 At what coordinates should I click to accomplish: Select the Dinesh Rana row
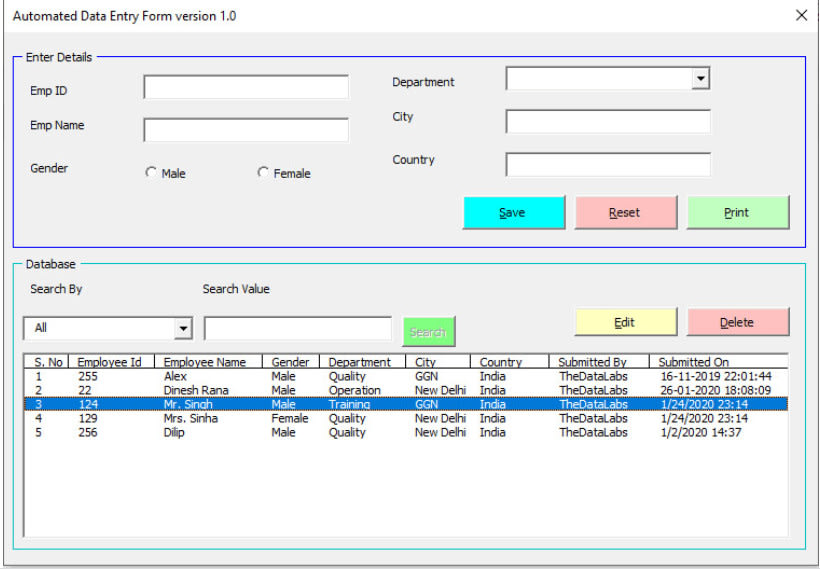pos(406,390)
